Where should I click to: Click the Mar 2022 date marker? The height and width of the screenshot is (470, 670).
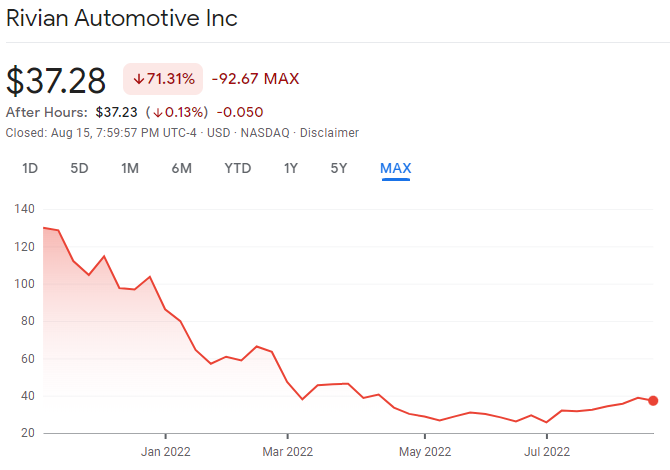tap(286, 449)
